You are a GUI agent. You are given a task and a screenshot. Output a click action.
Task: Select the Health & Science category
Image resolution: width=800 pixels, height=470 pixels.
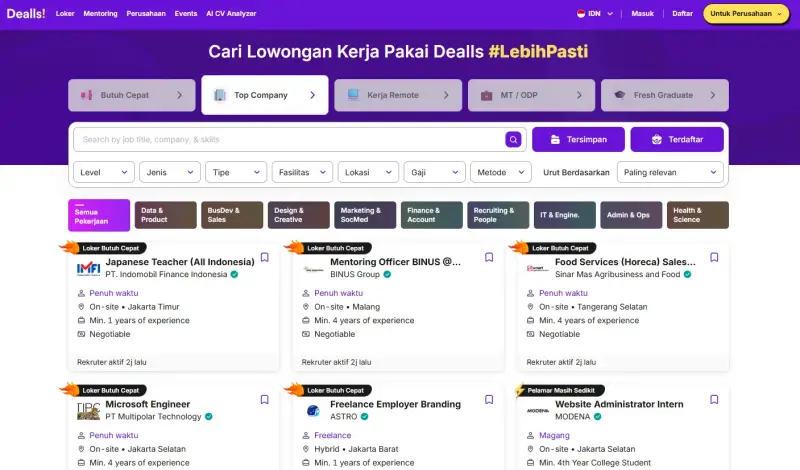coord(697,215)
